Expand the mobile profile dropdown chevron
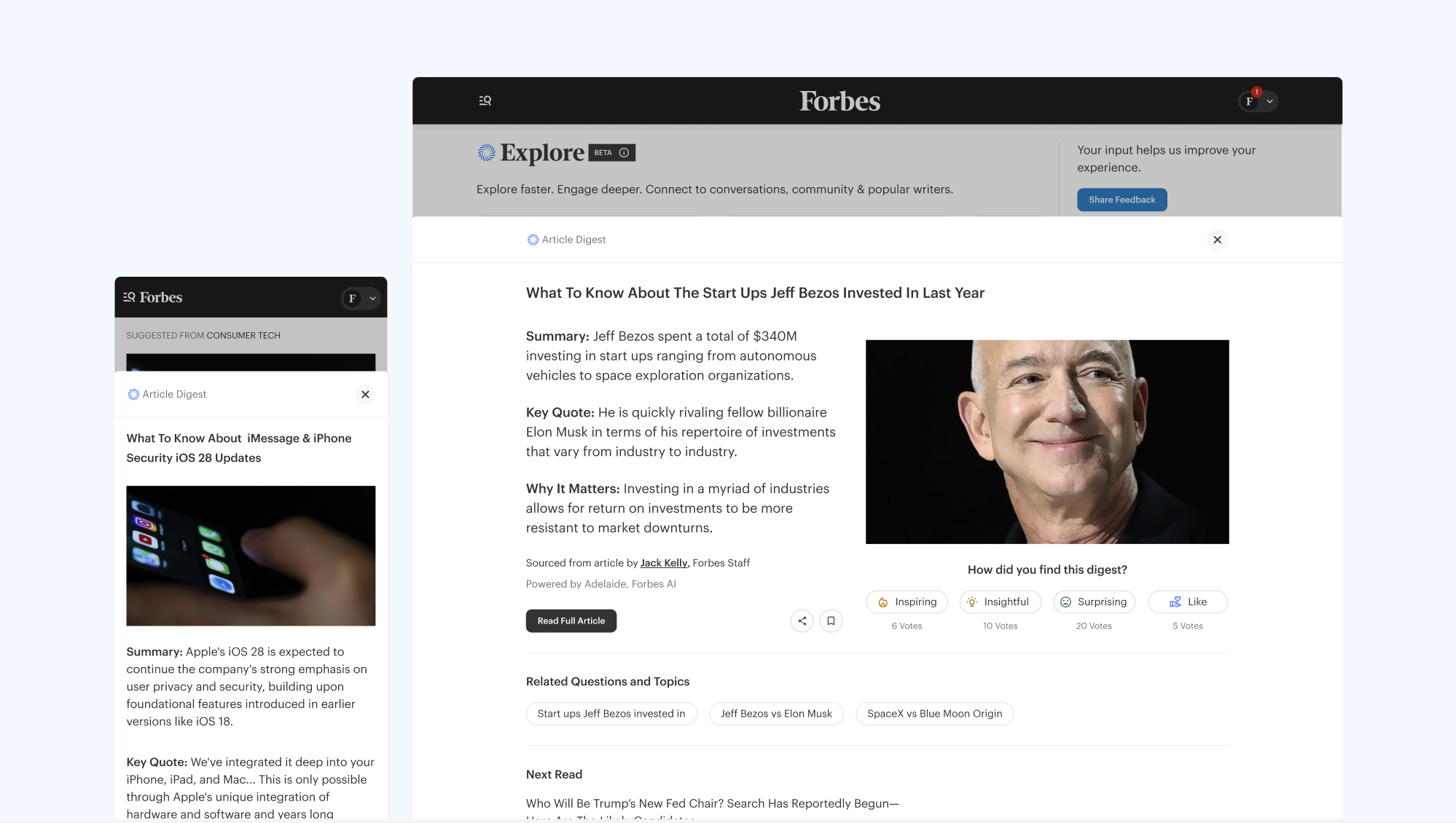1456x823 pixels. 372,298
